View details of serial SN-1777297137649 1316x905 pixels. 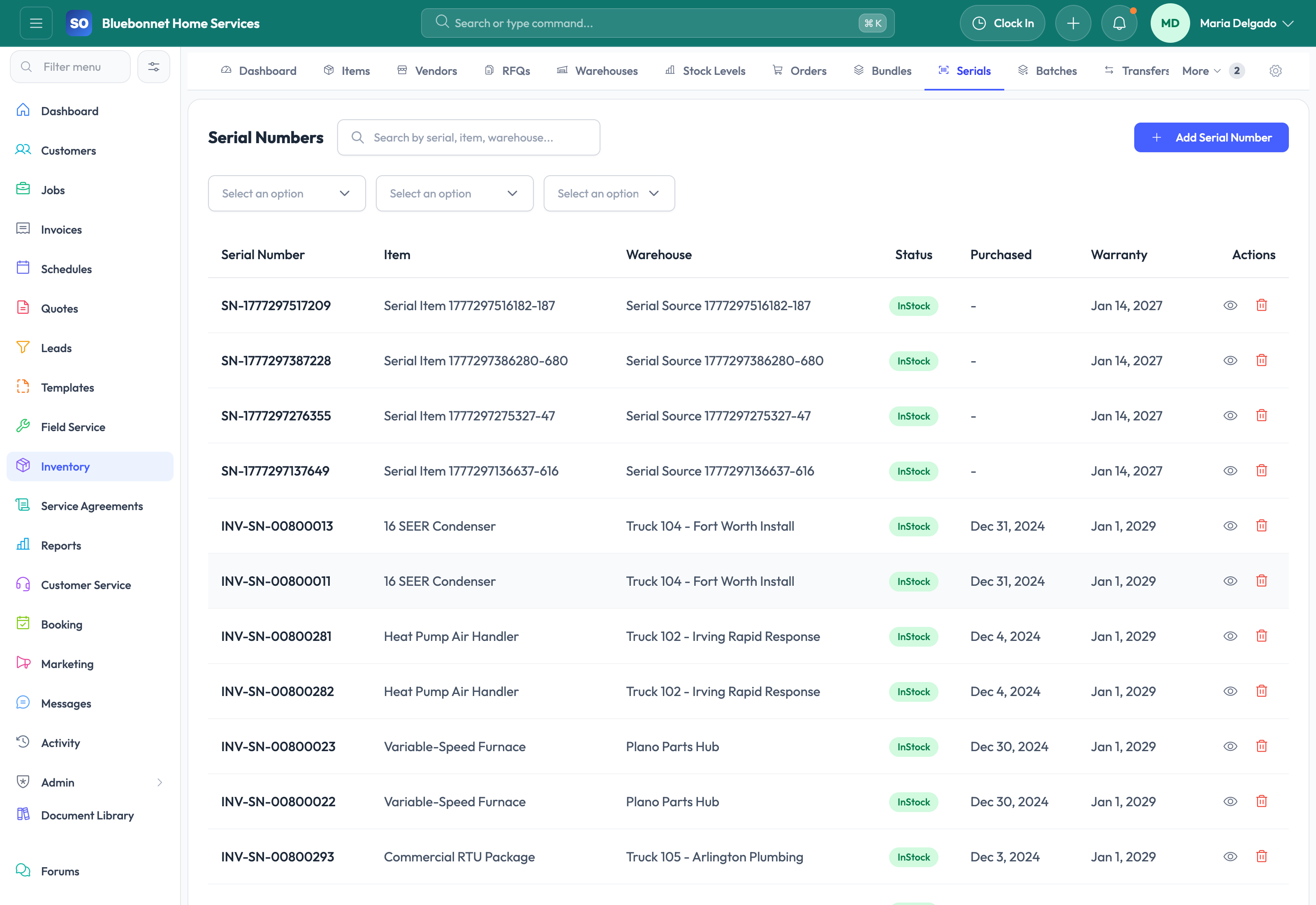pos(1230,470)
